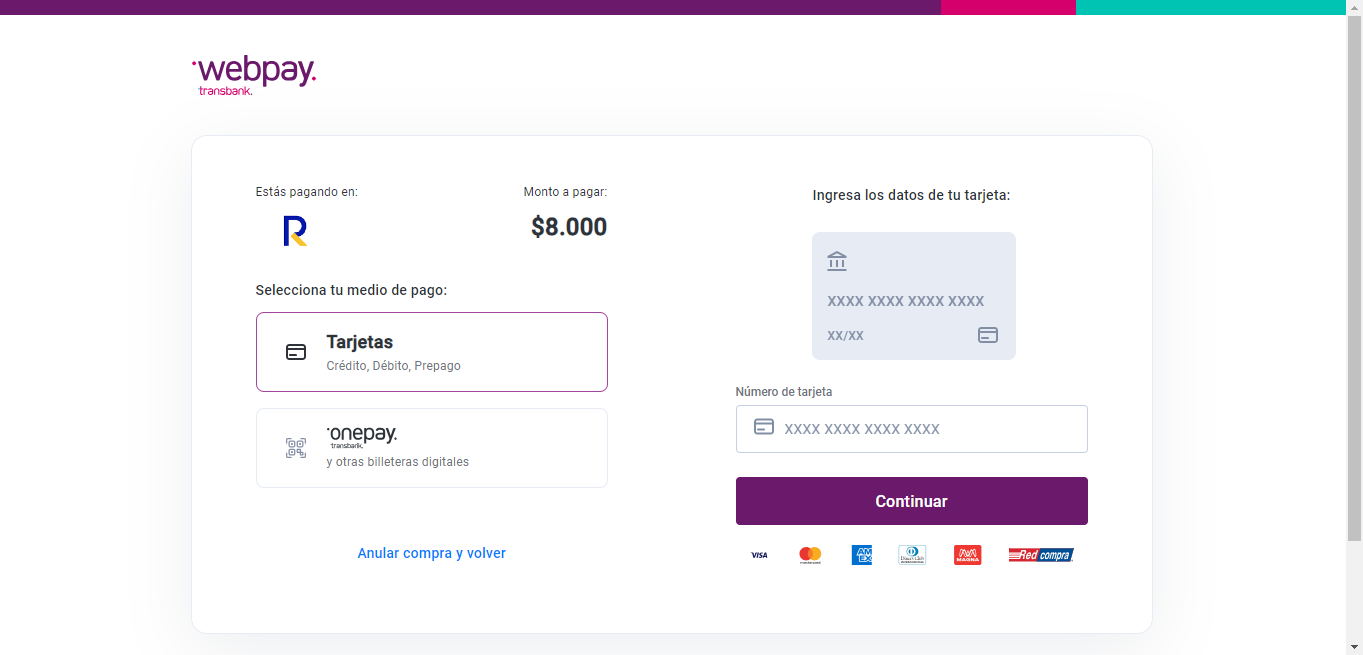Click the Diners Club logo
Screen dimensions: 1363x655
tap(912, 555)
